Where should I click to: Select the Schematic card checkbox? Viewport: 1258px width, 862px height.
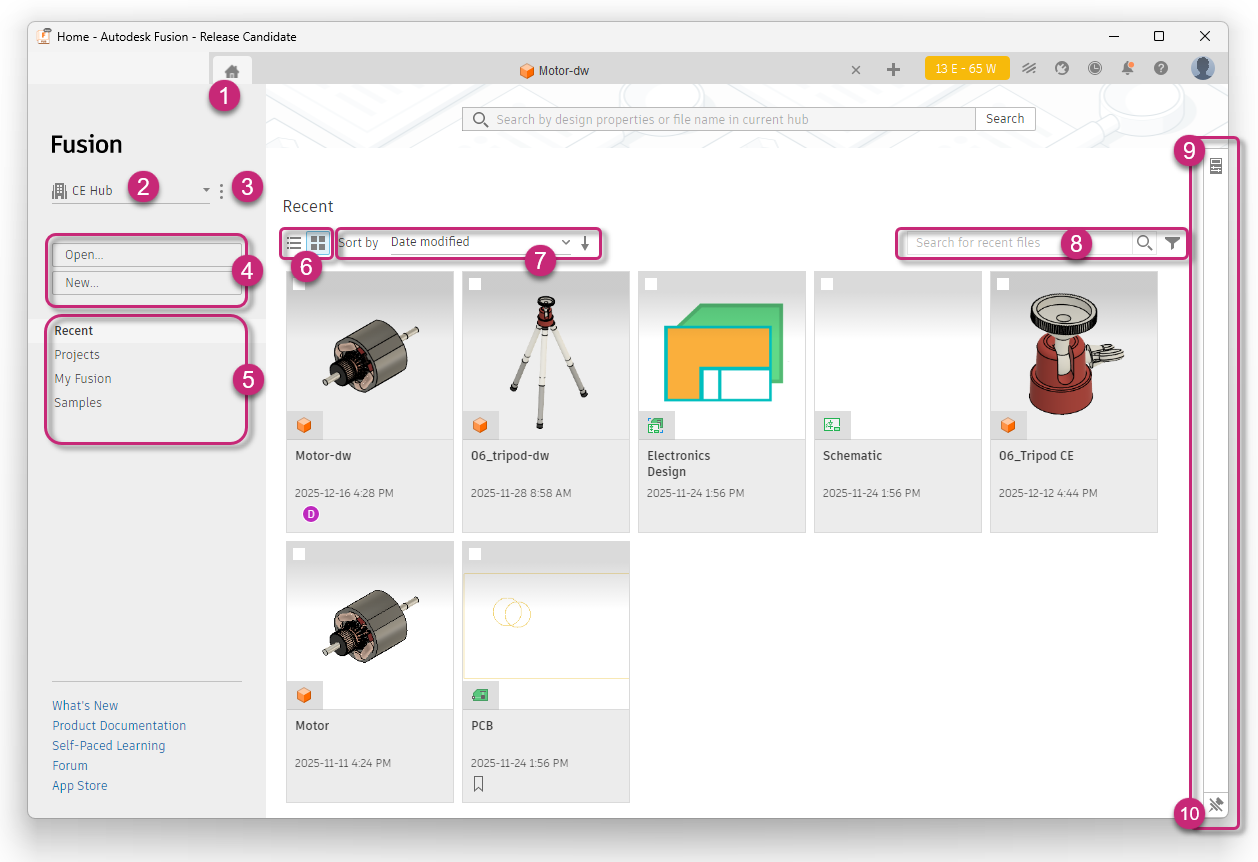click(827, 284)
